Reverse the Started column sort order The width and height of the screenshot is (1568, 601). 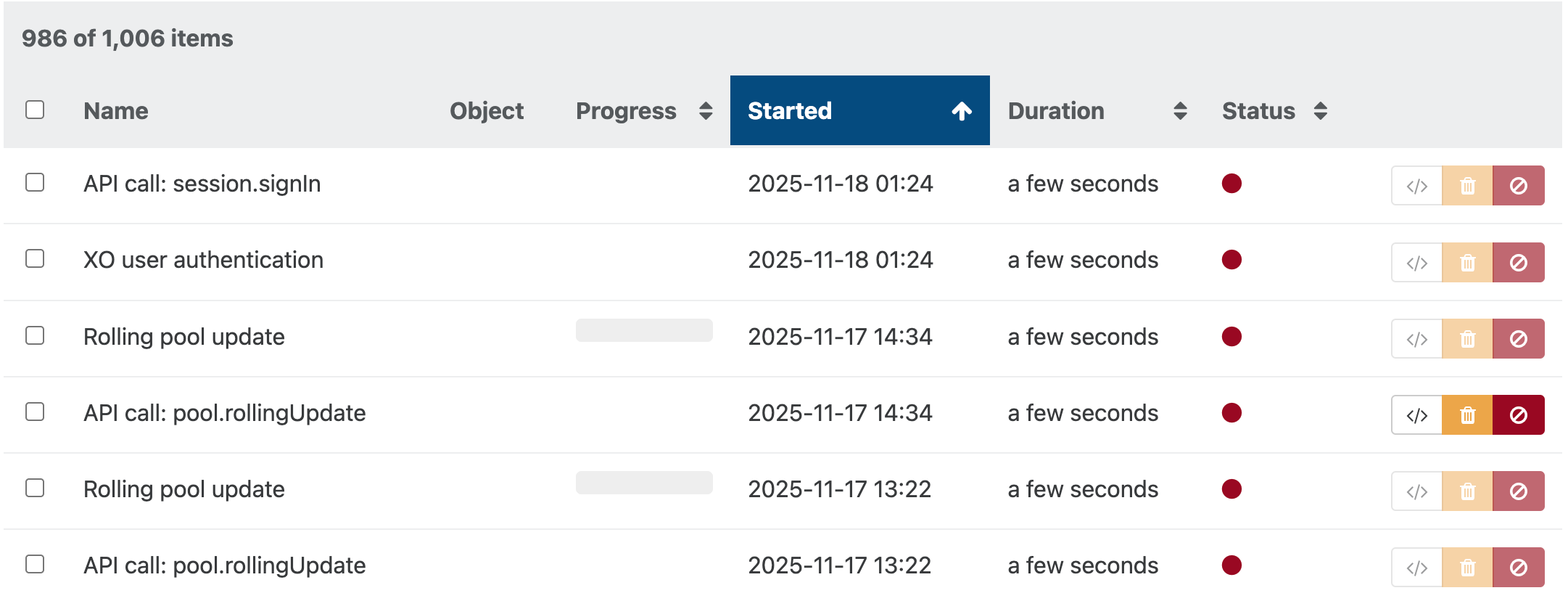(x=962, y=111)
